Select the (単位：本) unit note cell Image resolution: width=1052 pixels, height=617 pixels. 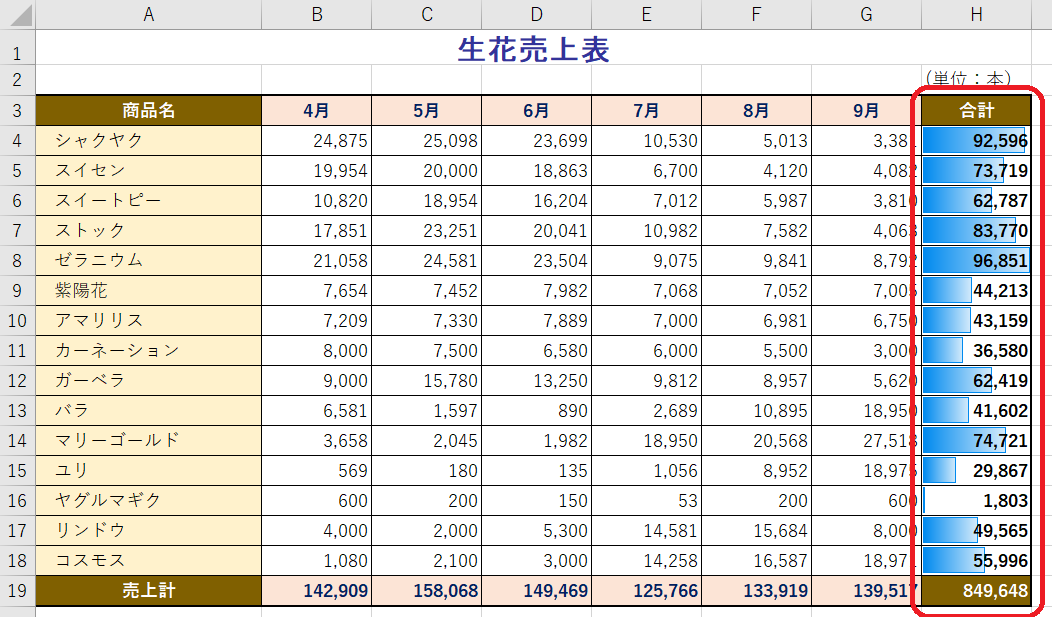tap(968, 78)
